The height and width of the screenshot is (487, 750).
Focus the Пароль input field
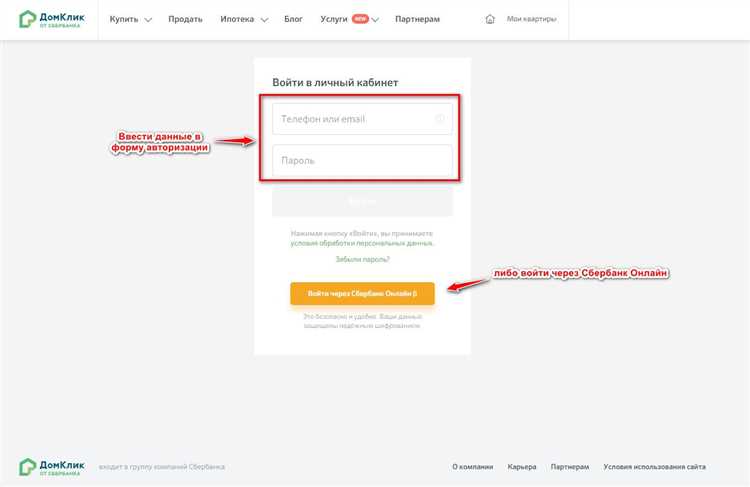tap(362, 160)
